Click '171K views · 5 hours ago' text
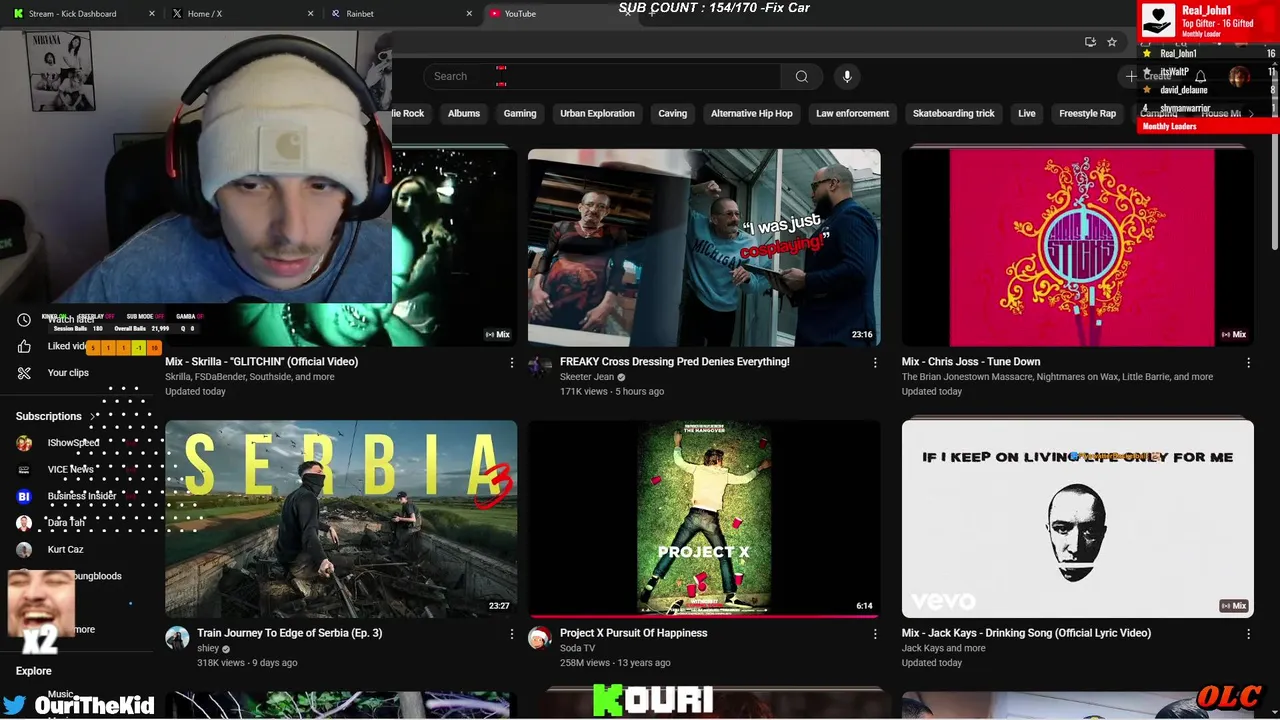The width and height of the screenshot is (1280, 720). 612,392
